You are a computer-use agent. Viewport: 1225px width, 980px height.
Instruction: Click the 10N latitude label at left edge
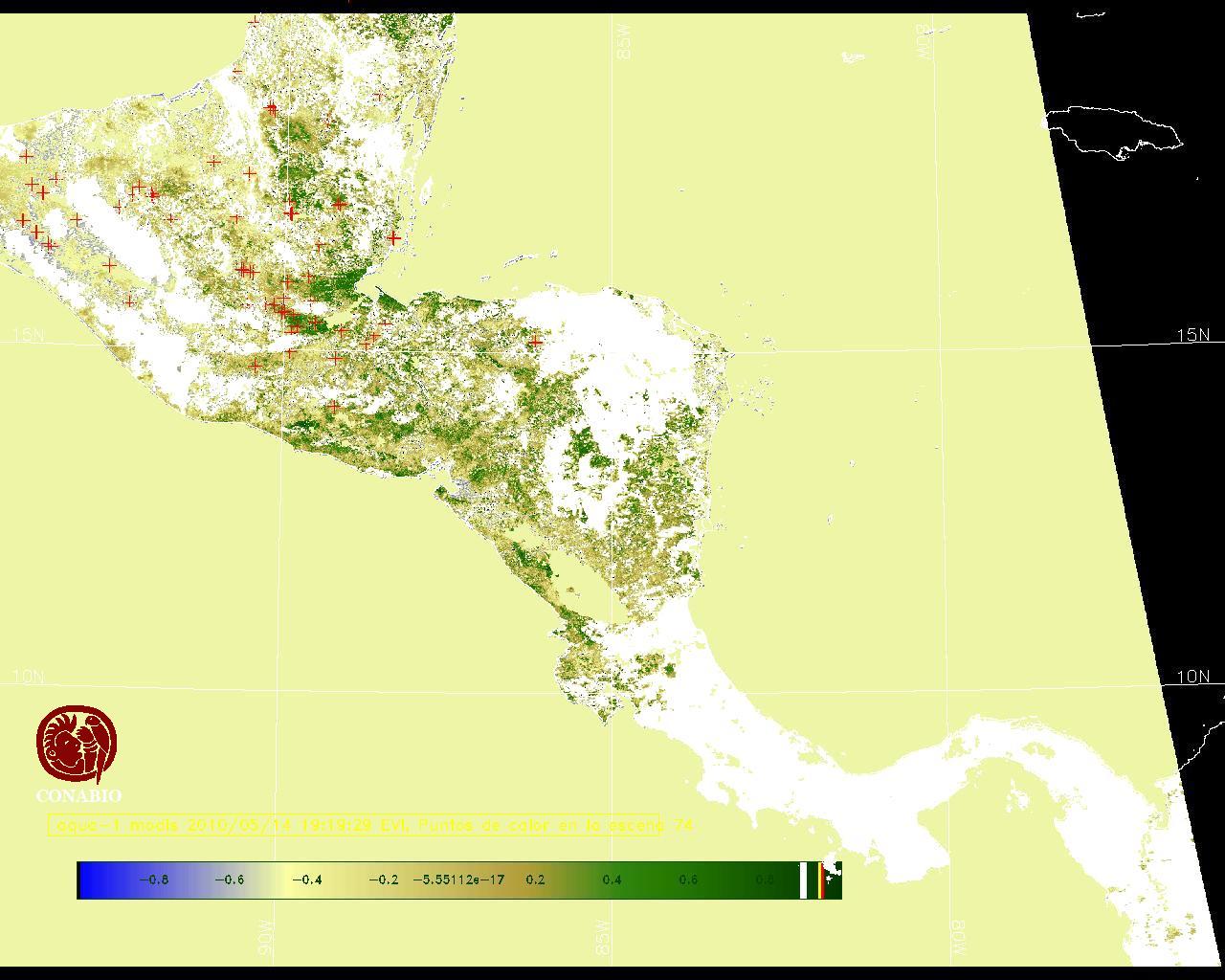(x=29, y=677)
